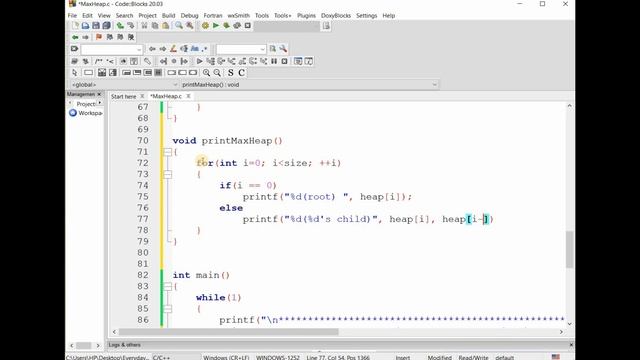Open the Build menu

168,16
